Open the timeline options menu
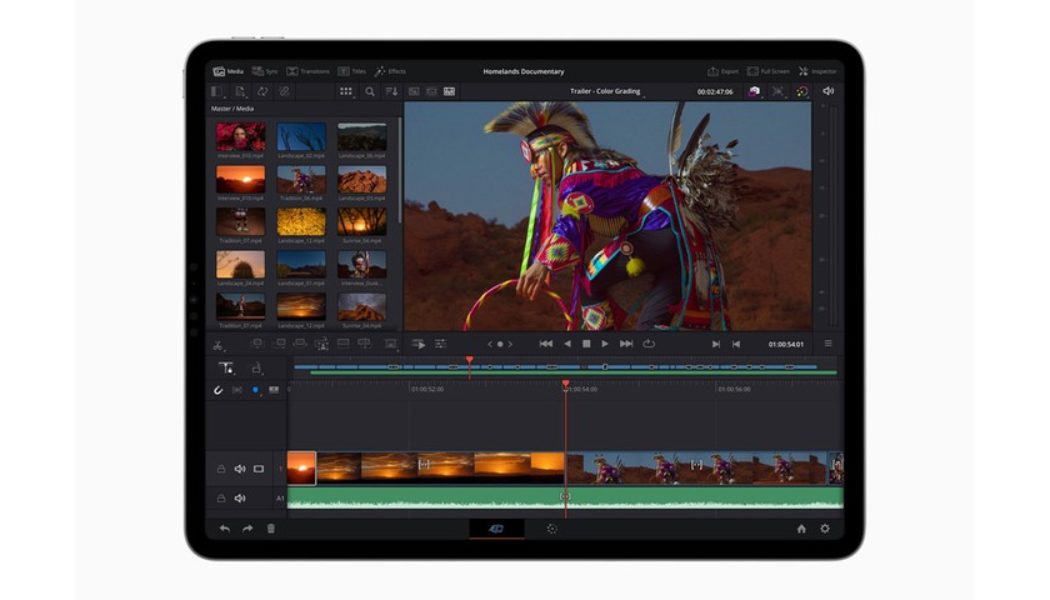The height and width of the screenshot is (600, 1050). tap(828, 343)
